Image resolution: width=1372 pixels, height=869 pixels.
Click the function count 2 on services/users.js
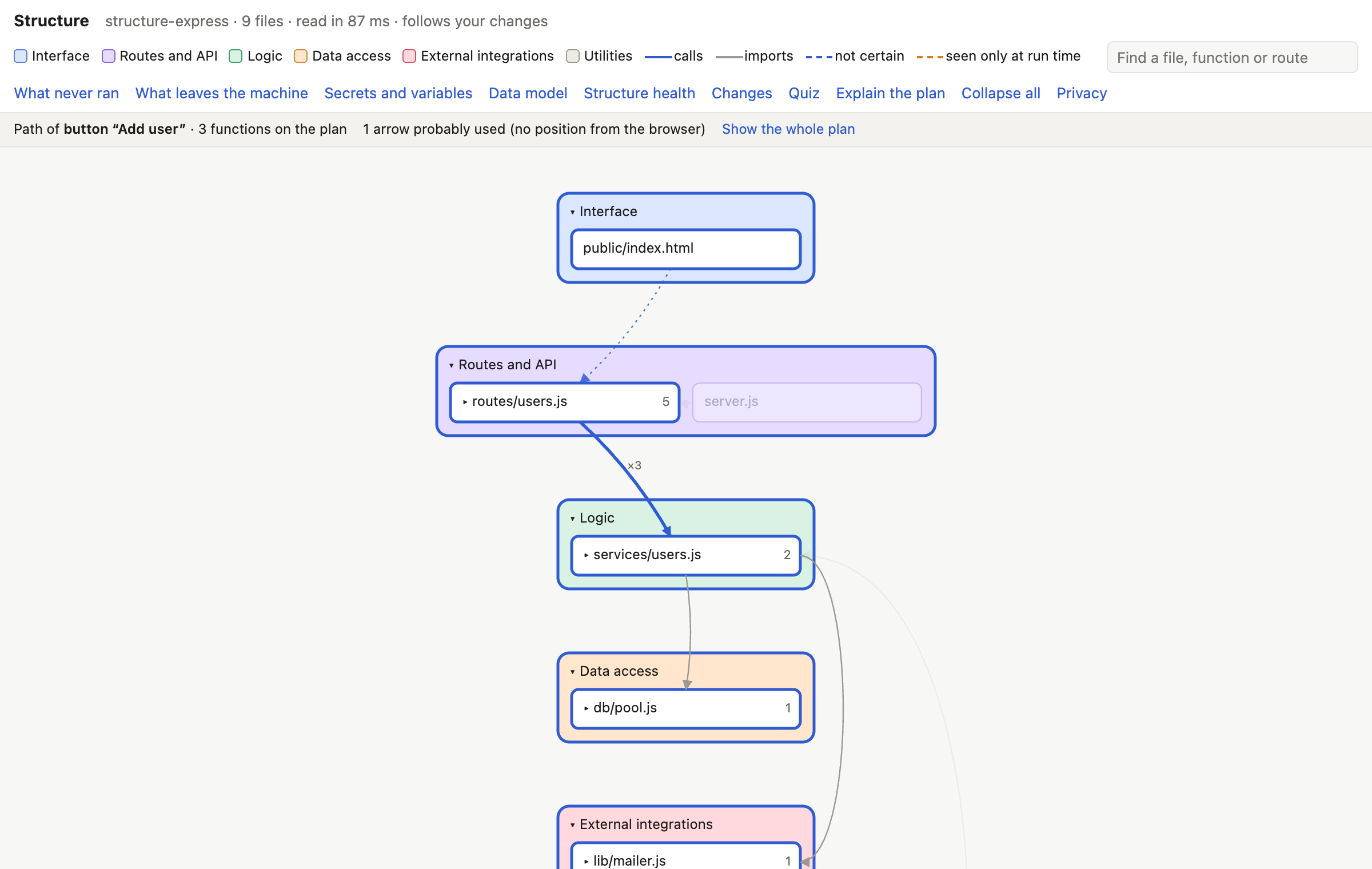pos(787,555)
